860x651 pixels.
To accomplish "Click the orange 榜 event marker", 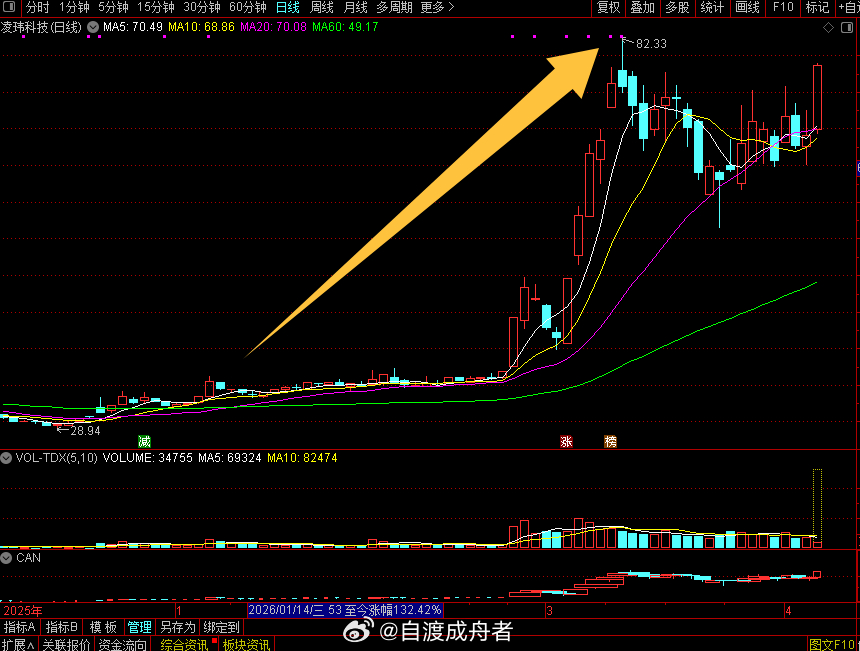I will click(610, 441).
